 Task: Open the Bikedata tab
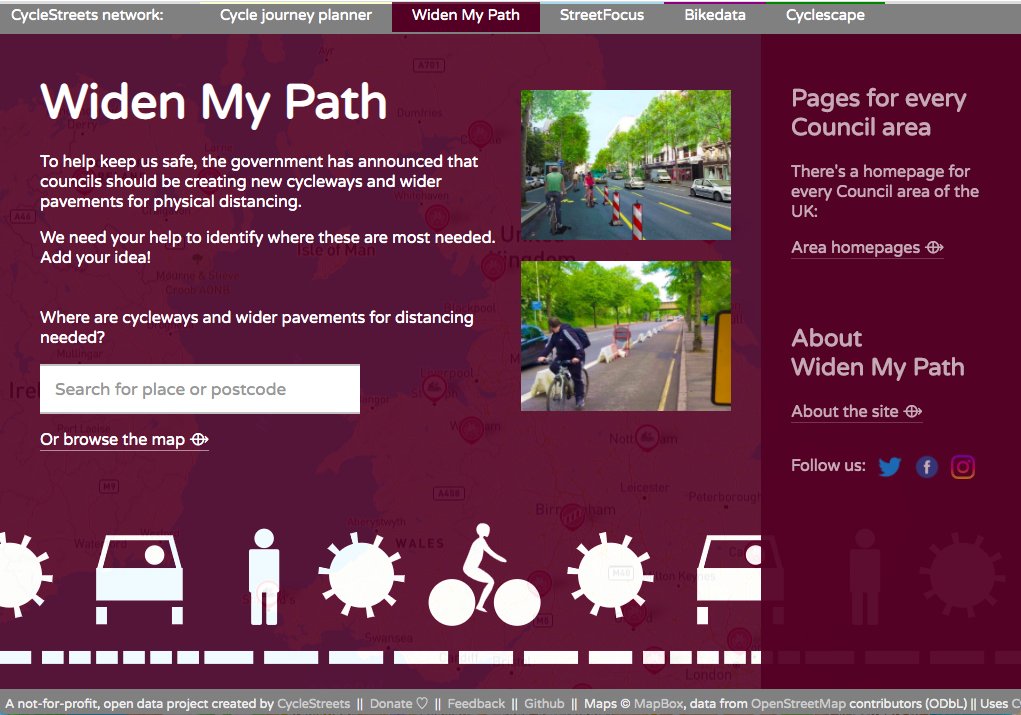tap(714, 16)
